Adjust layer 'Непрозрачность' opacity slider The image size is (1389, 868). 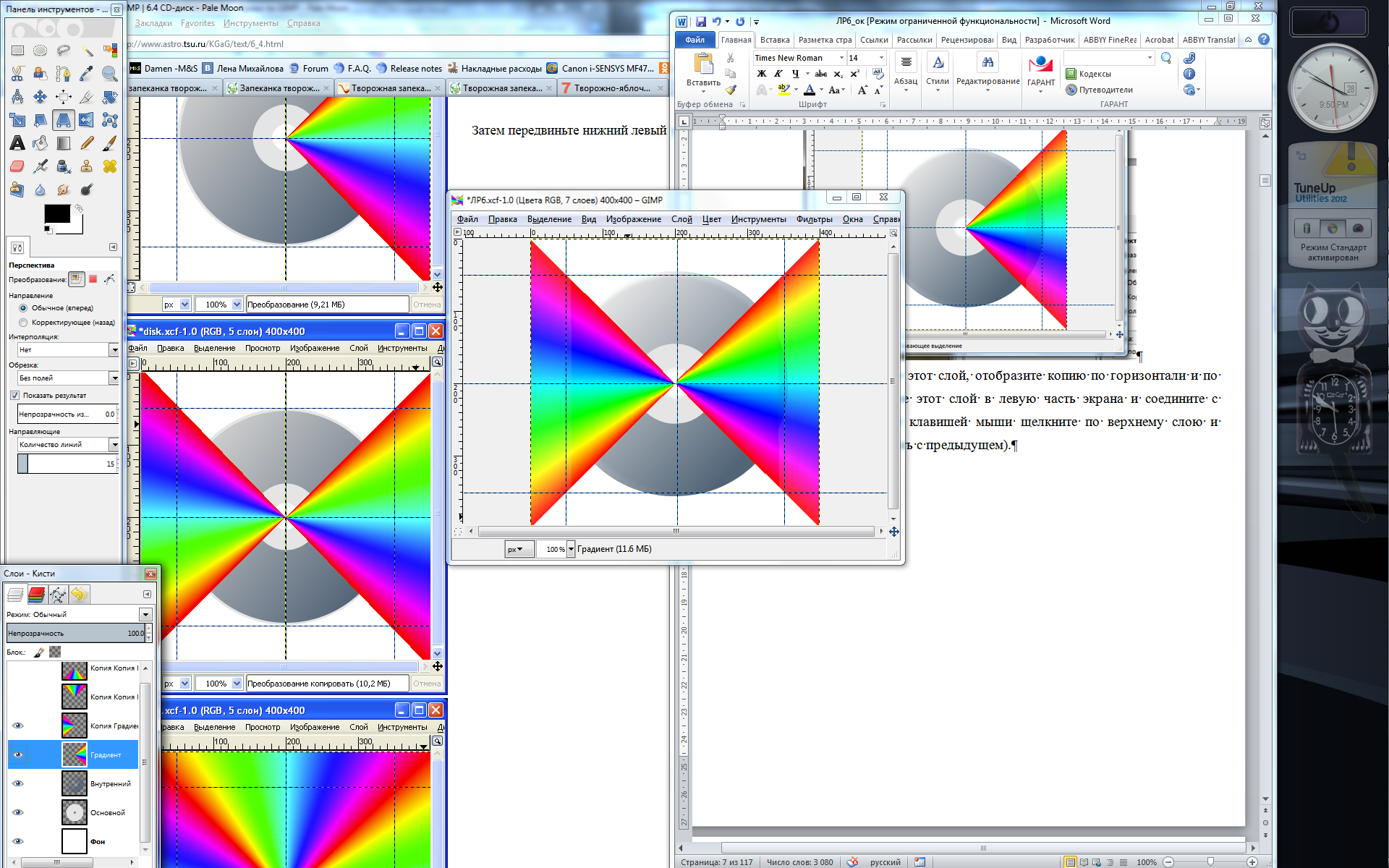(x=76, y=633)
